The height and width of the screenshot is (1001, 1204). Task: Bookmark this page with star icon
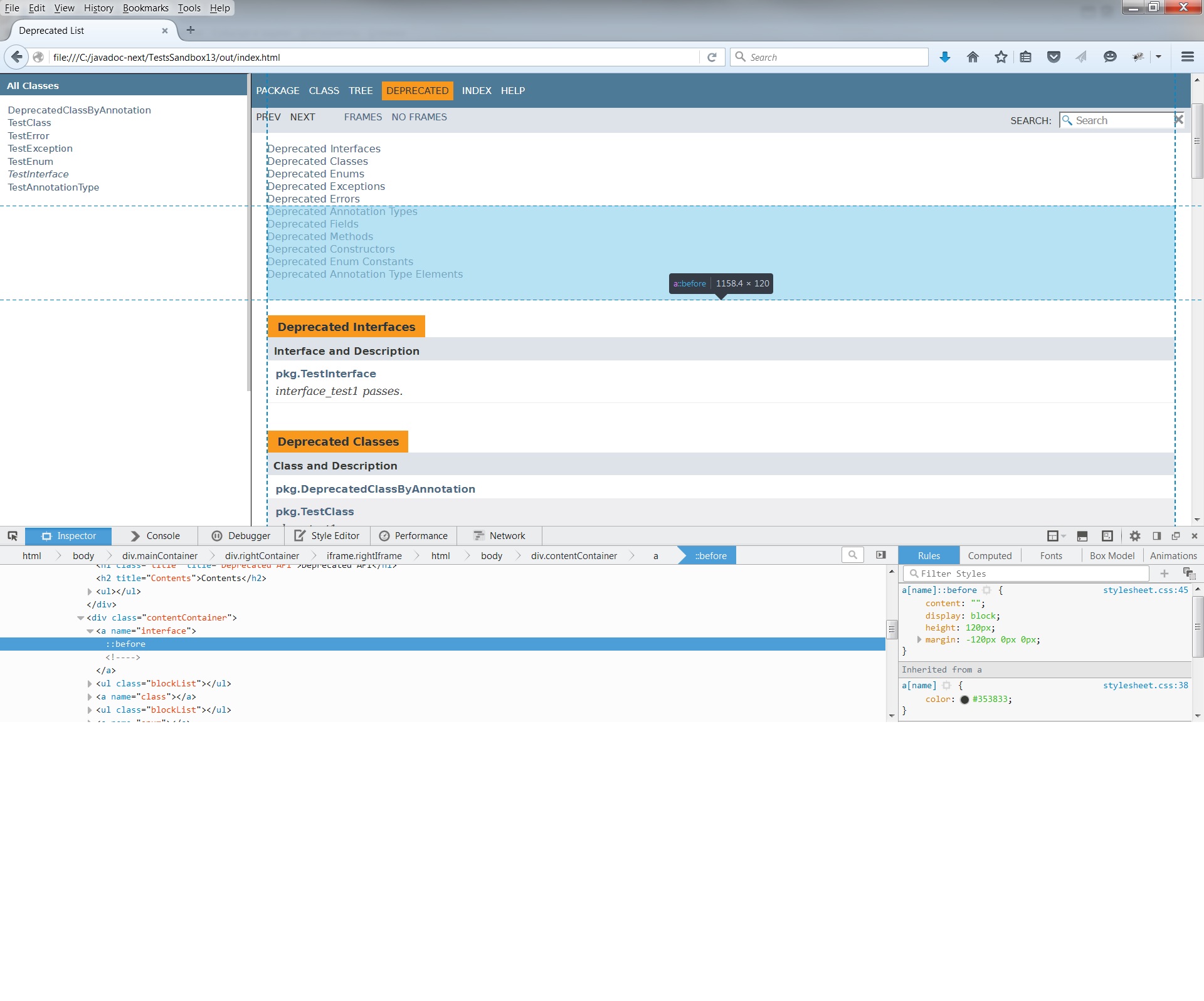pos(1001,57)
